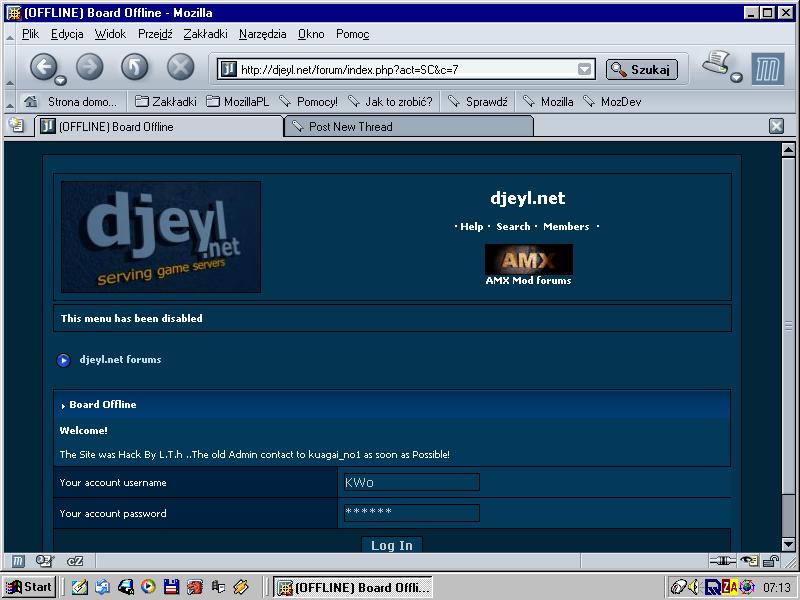Click the Board Offline taskbar button
The image size is (800, 600).
tap(353, 587)
